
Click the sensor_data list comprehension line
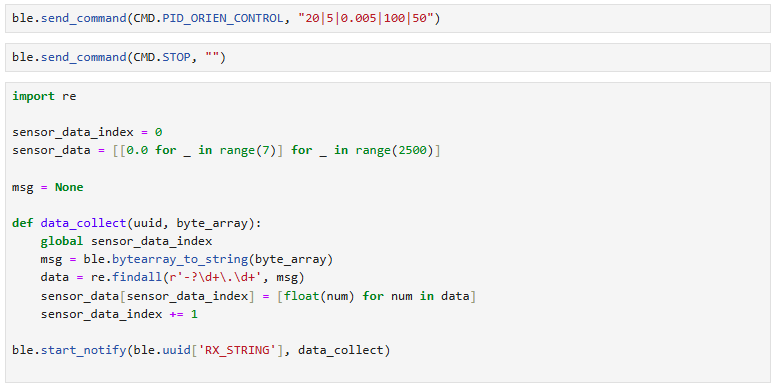226,151
